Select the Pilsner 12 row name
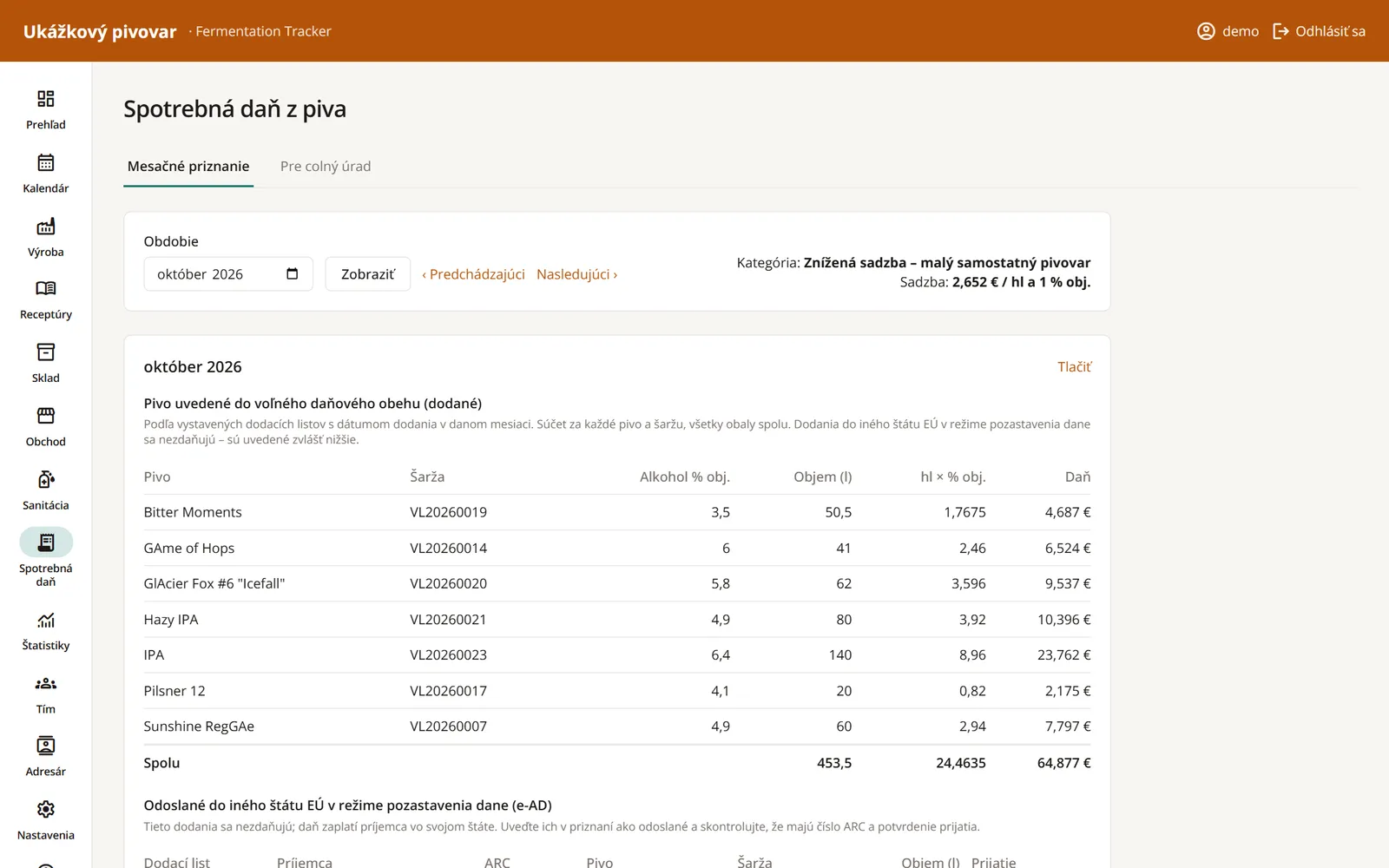The image size is (1389, 868). point(174,691)
